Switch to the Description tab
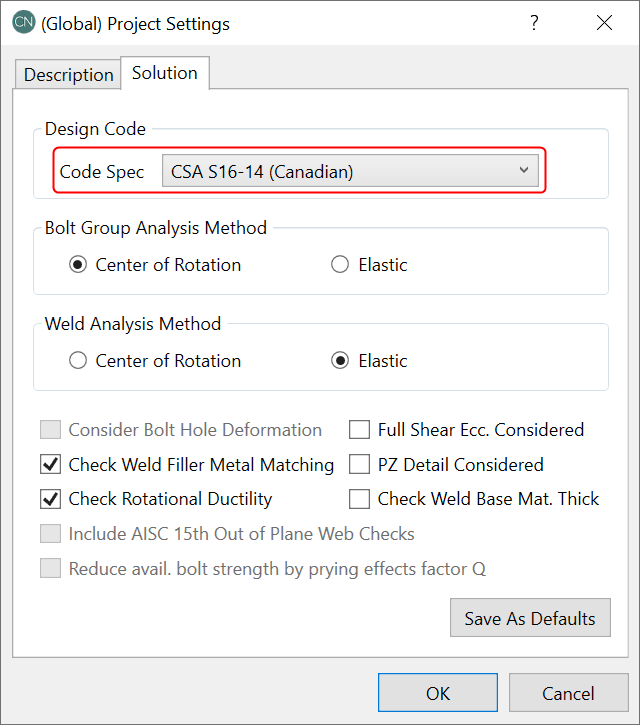The image size is (640, 725). [x=68, y=75]
